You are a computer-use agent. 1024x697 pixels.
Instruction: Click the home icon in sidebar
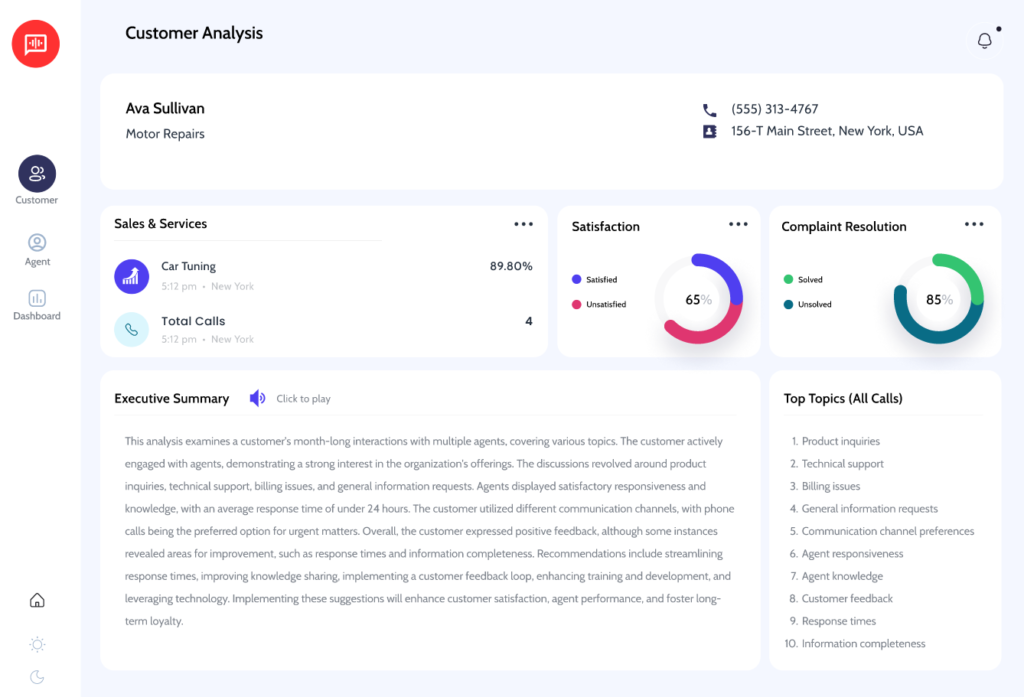coord(37,600)
